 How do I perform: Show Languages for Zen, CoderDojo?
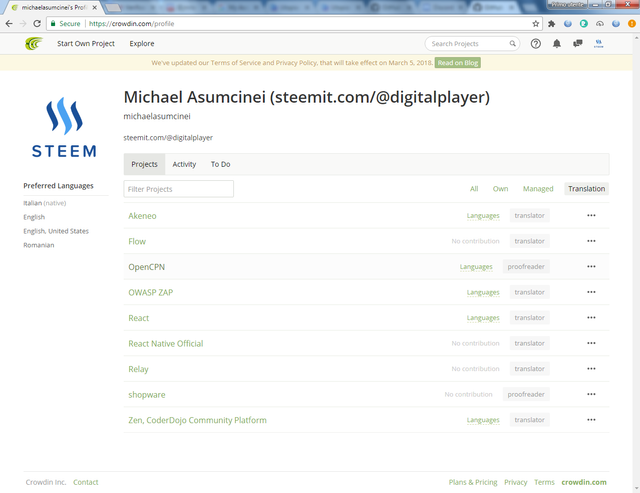(x=483, y=420)
